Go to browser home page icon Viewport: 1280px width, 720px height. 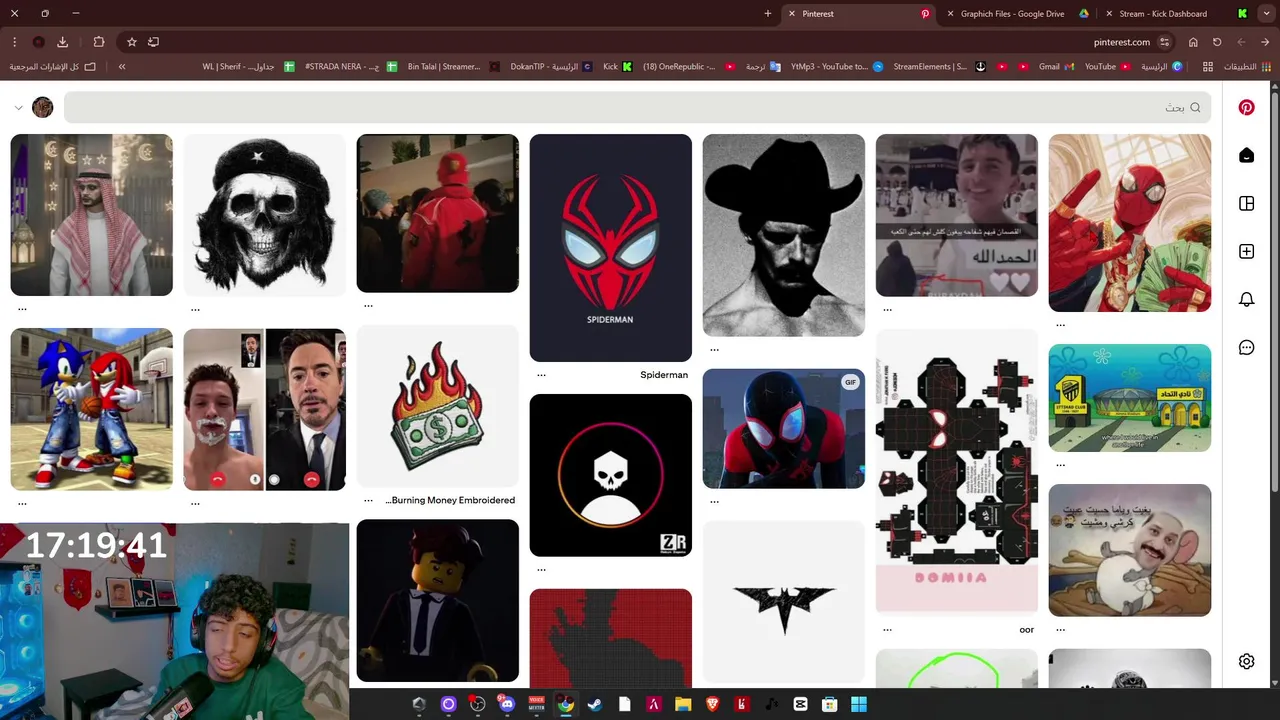1193,42
